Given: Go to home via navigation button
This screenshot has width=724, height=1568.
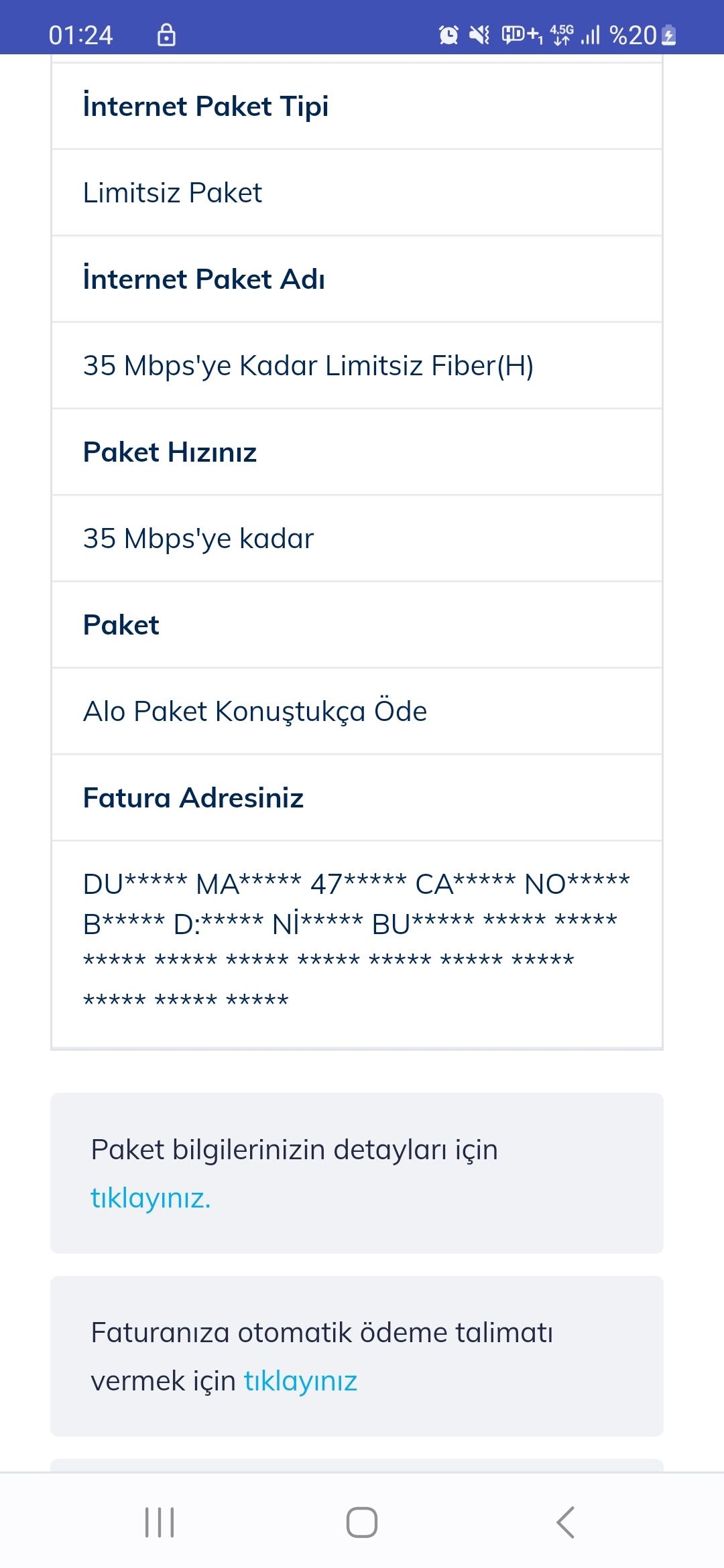Looking at the screenshot, I should (362, 1522).
